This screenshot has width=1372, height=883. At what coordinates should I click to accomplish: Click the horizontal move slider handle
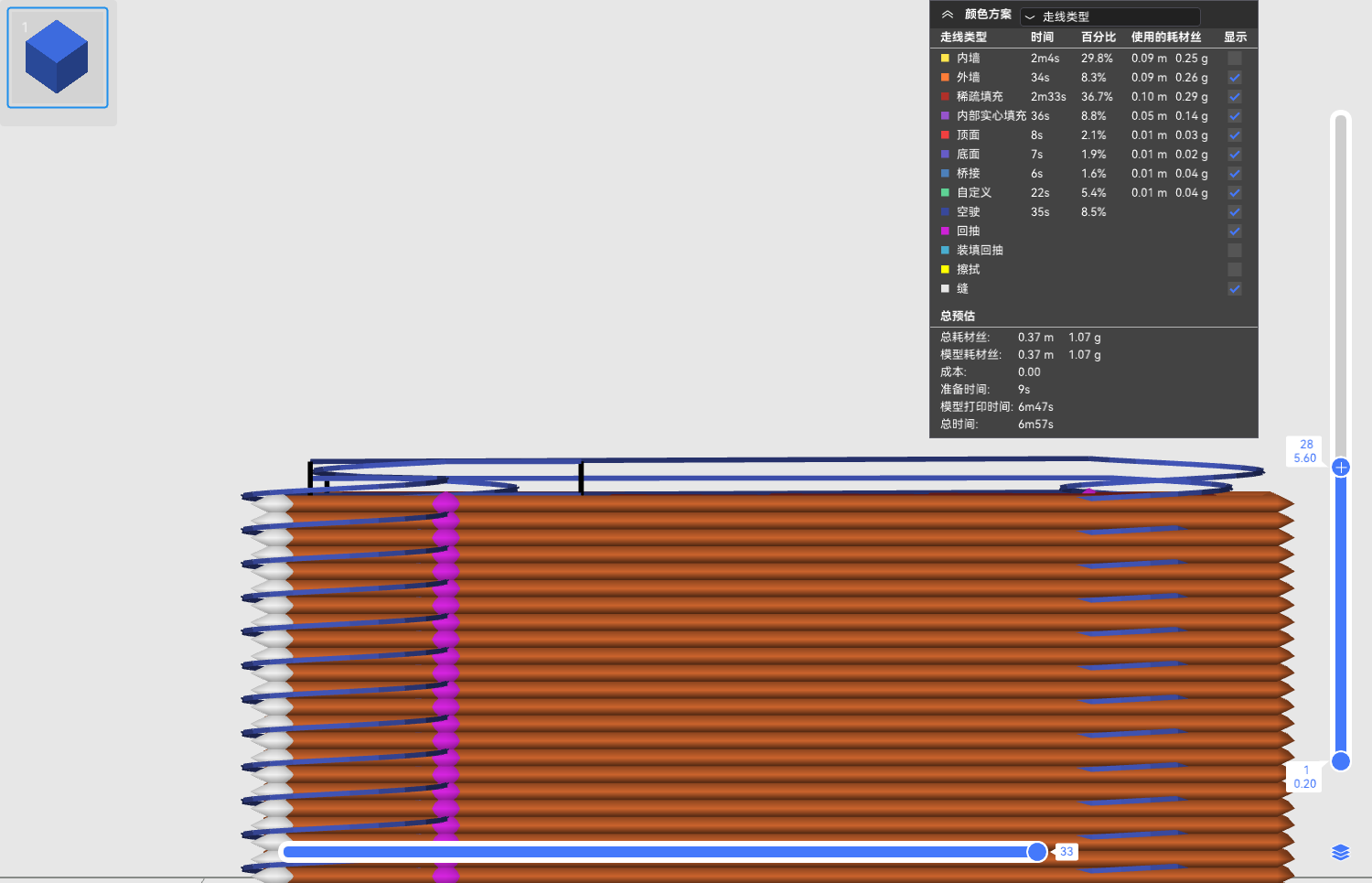coord(1036,852)
